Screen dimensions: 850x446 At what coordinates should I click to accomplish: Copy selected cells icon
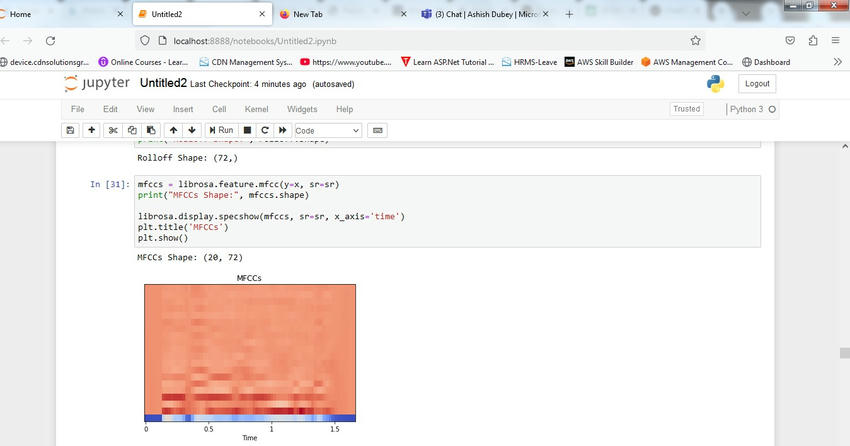click(132, 131)
